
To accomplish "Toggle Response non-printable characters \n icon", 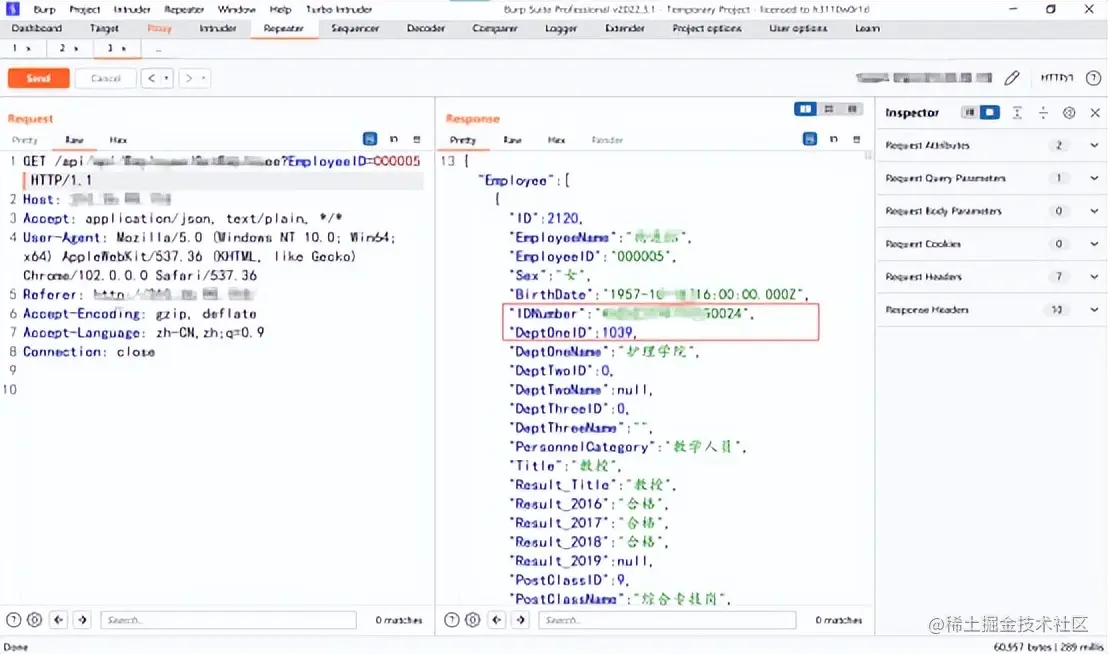I will click(834, 139).
